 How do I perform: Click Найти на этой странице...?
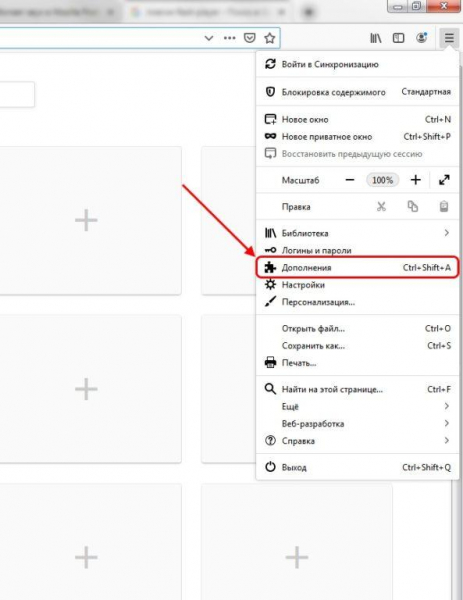pos(357,389)
